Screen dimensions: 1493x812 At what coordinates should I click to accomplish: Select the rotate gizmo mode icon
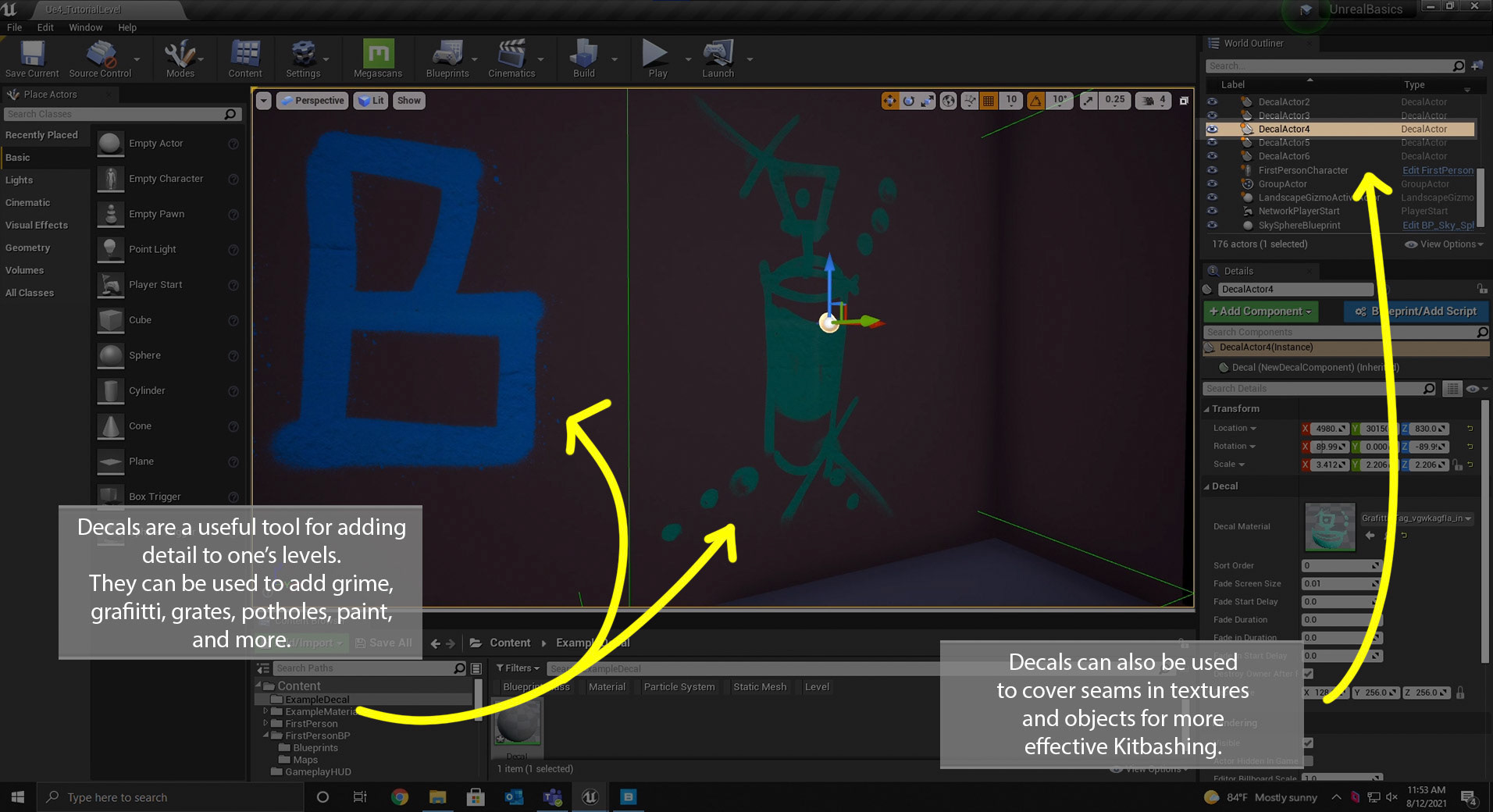pos(908,101)
